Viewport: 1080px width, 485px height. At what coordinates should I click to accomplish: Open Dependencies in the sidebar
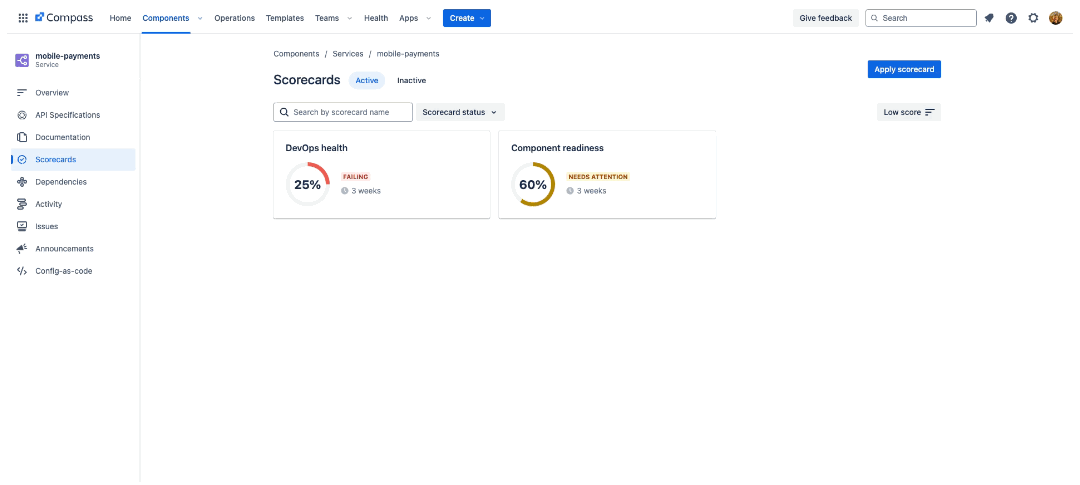pyautogui.click(x=60, y=182)
